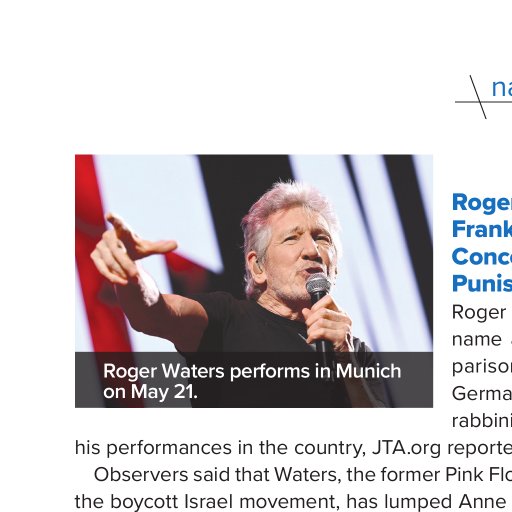The height and width of the screenshot is (512, 512).
Task: Open the blue headline beginning with "Roger"
Action: click(x=482, y=243)
